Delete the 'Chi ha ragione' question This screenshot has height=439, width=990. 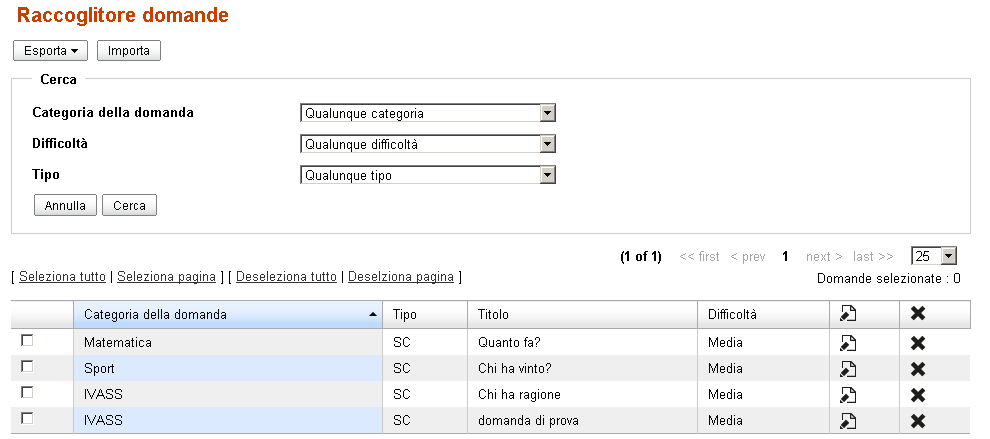coord(917,395)
